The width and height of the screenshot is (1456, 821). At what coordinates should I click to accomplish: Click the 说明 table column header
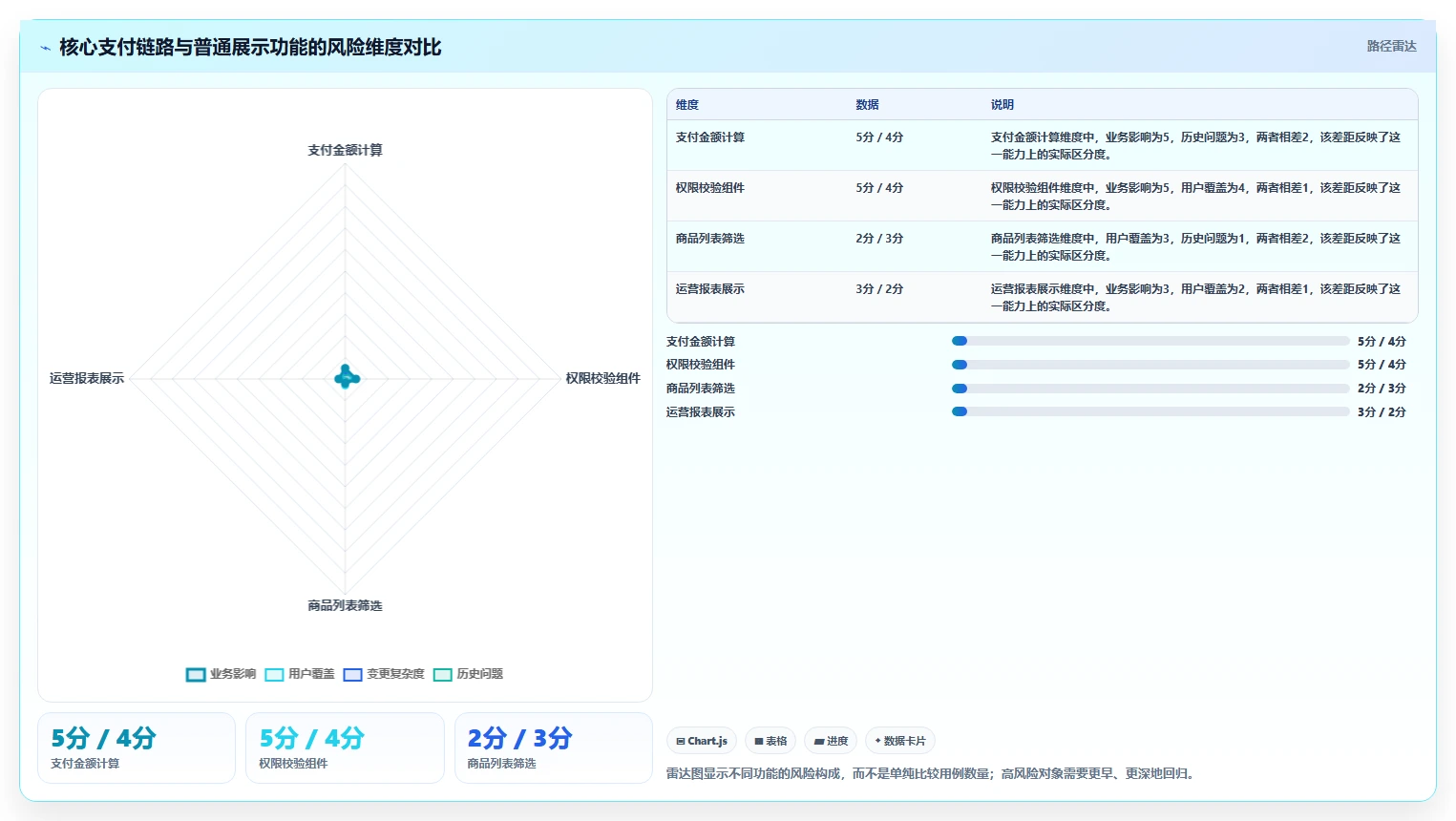1002,105
